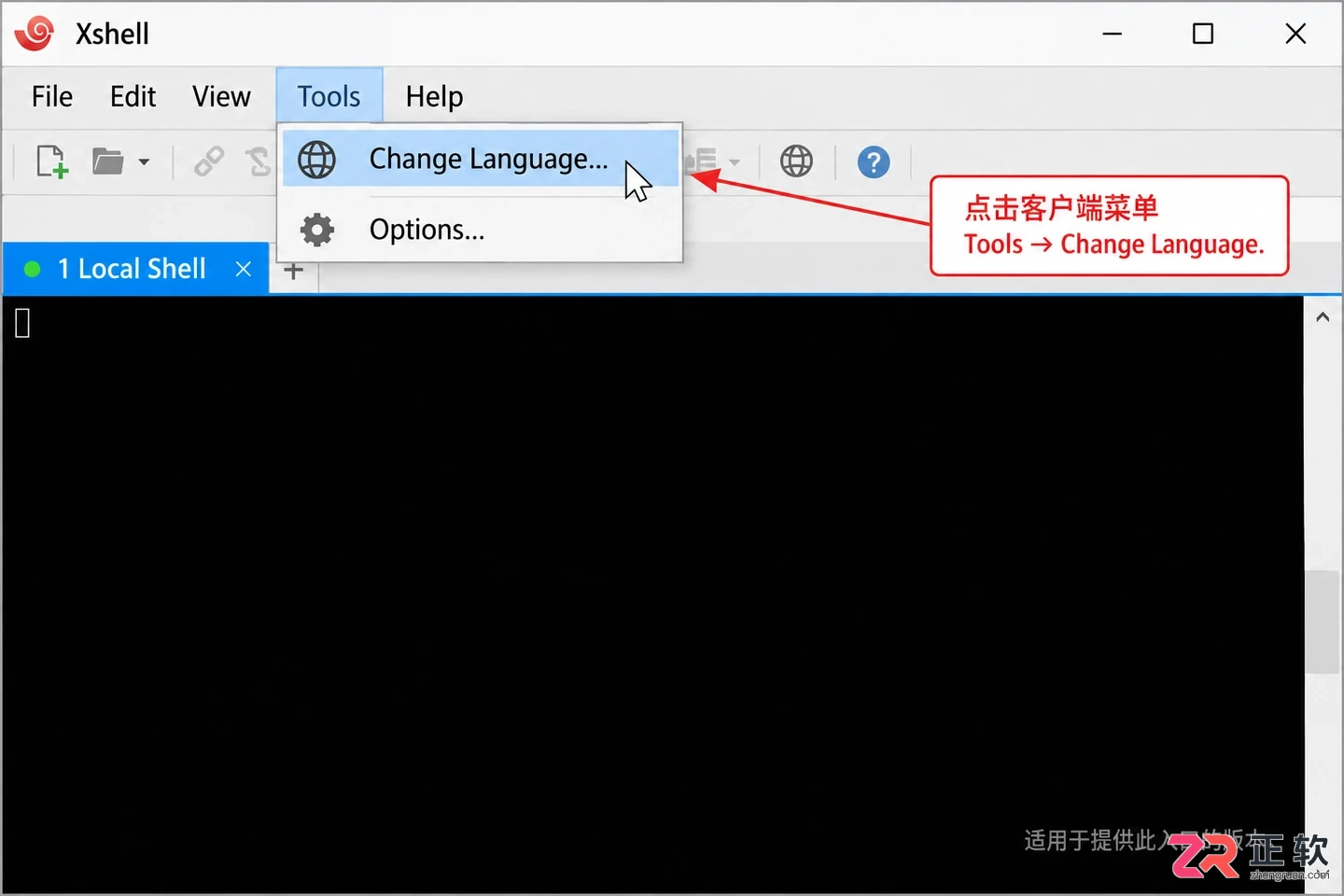The height and width of the screenshot is (896, 1344).
Task: Open the folder icon in toolbar
Action: [x=108, y=161]
